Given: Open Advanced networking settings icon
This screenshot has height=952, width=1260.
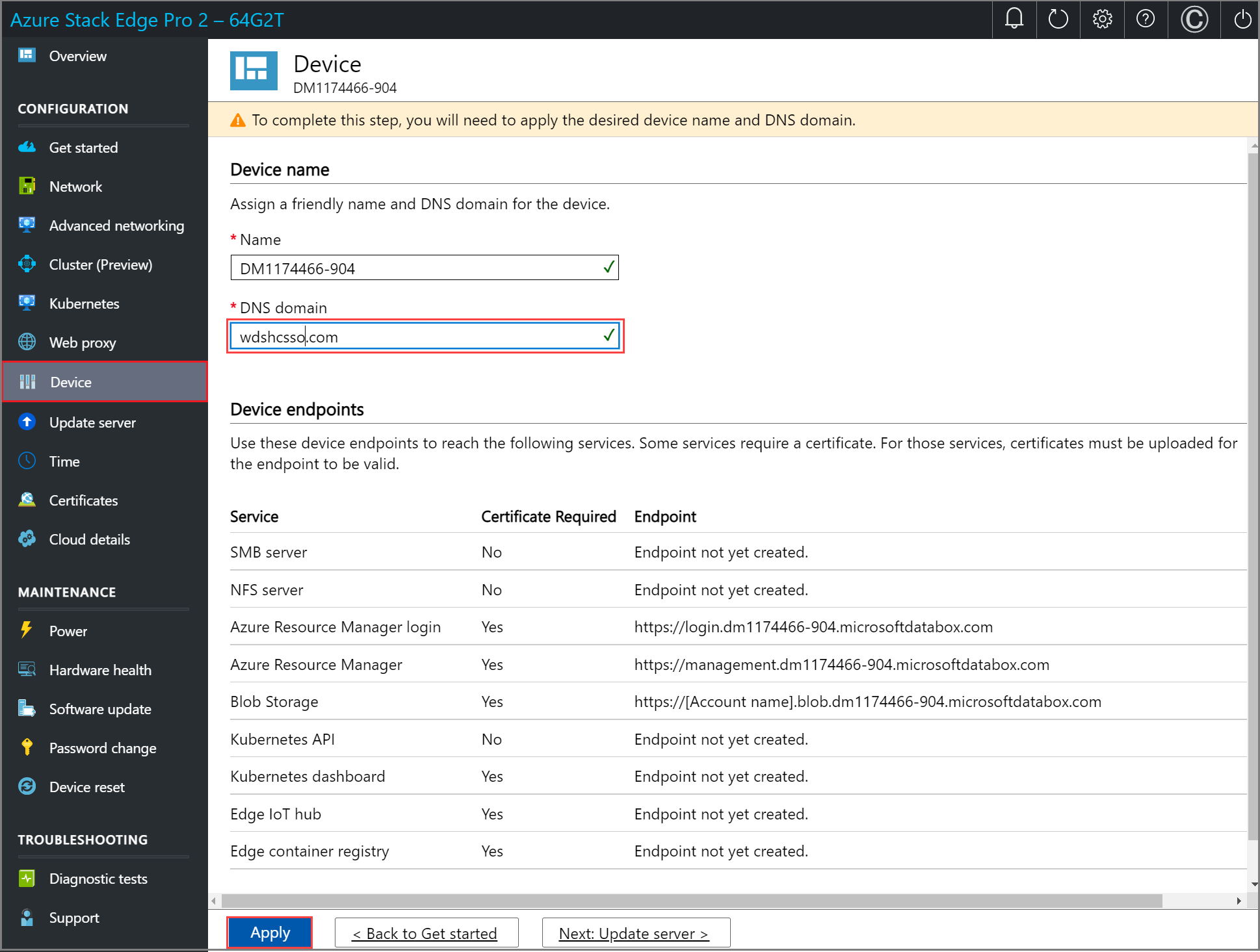Looking at the screenshot, I should (27, 225).
